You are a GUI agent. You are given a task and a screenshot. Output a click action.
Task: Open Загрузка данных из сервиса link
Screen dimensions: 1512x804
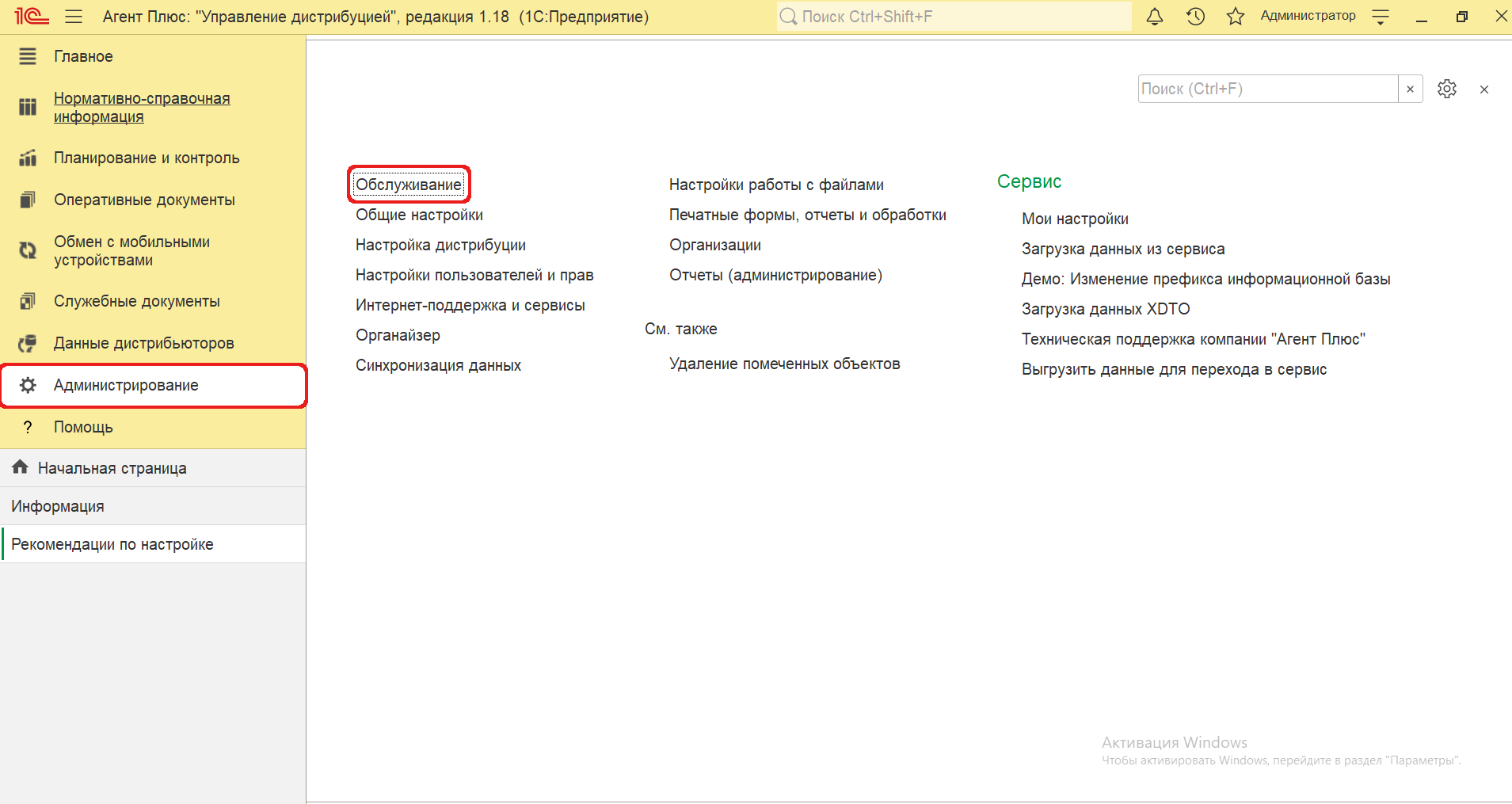point(1123,249)
